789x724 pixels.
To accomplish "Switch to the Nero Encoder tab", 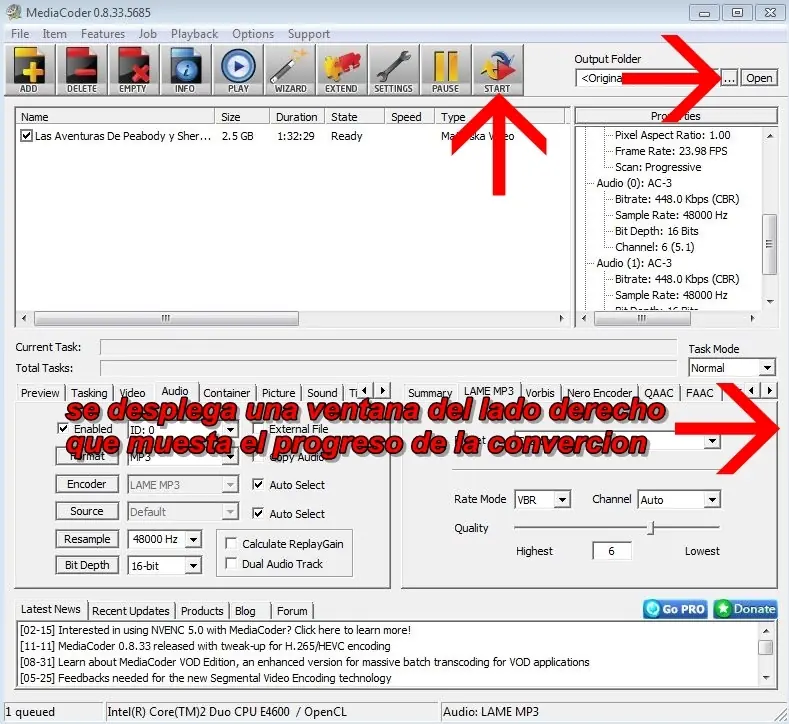I will point(599,393).
